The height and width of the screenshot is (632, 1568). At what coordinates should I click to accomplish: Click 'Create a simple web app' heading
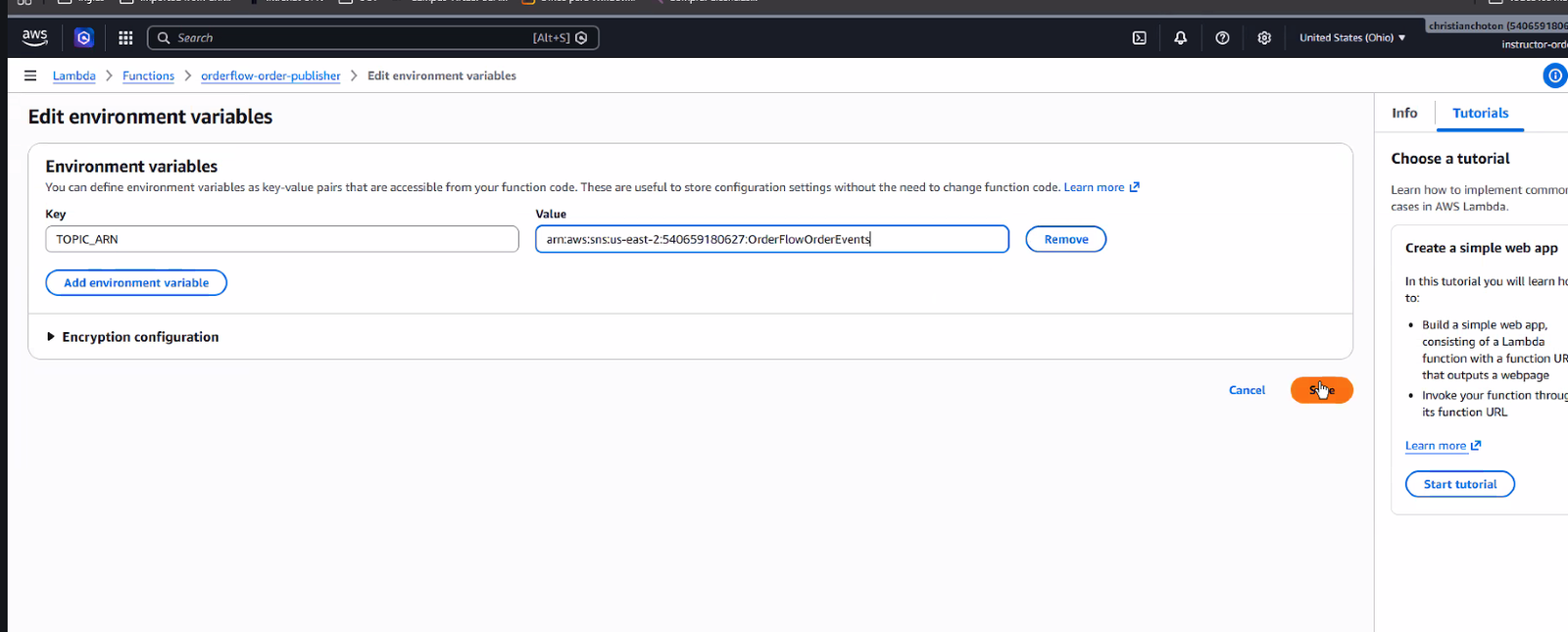pyautogui.click(x=1482, y=248)
